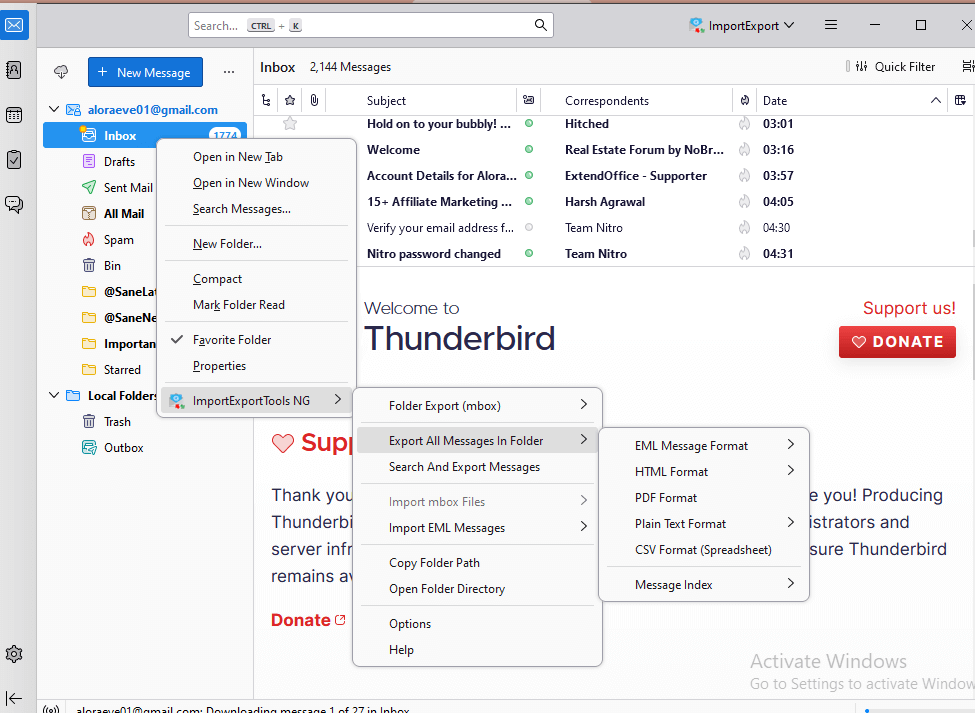The image size is (975, 713).
Task: Click junk icon on Harsh Agrawal row
Action: click(x=744, y=201)
